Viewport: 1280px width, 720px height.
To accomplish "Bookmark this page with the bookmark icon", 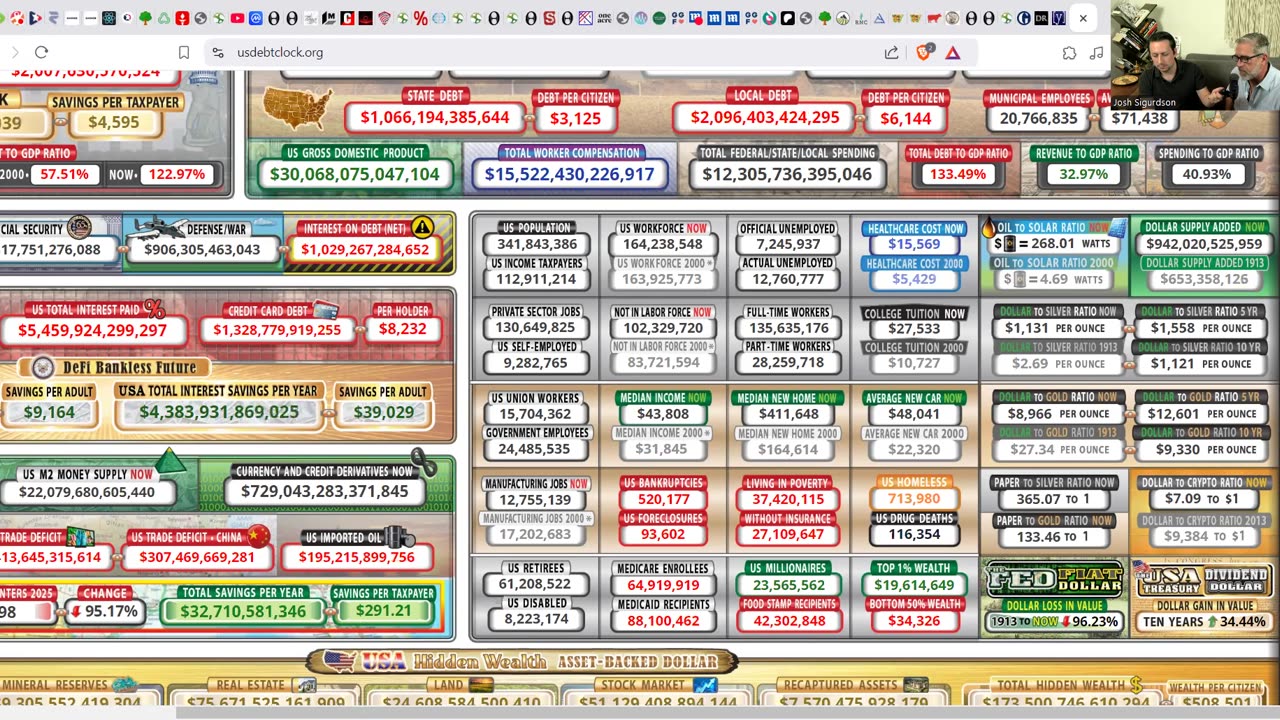I will point(184,52).
